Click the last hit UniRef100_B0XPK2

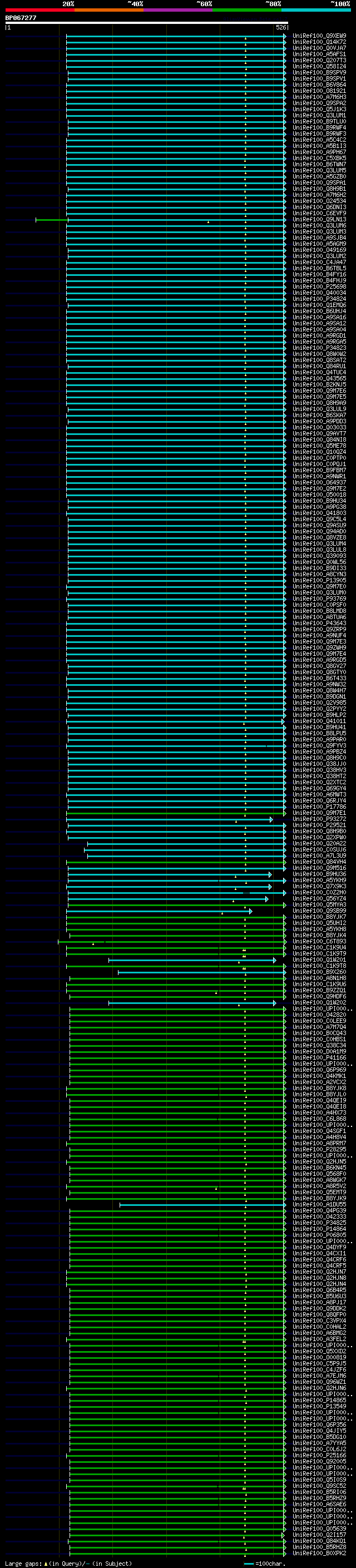[x=319, y=1554]
